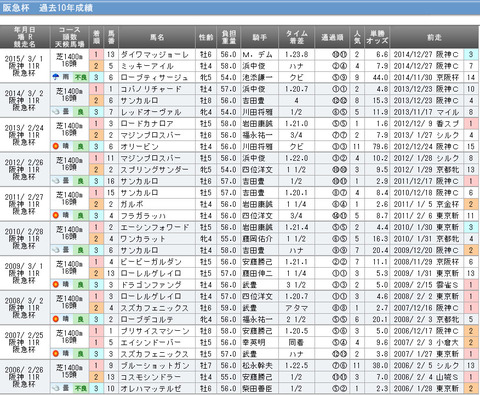This screenshot has height=395, width=480.
Task: Click odds value 38.0
Action: pos(380,366)
